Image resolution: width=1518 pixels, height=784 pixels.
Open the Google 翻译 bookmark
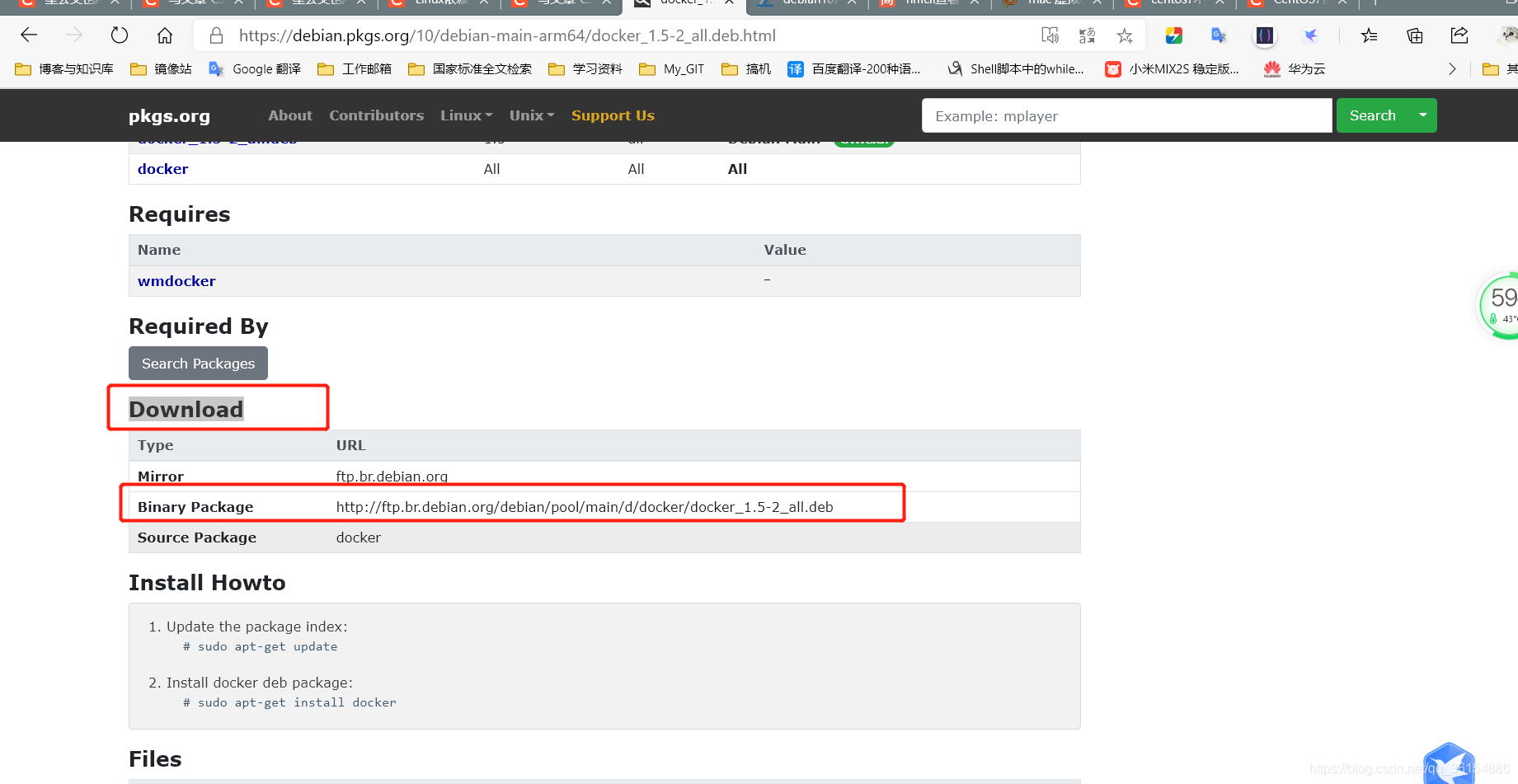(x=255, y=69)
